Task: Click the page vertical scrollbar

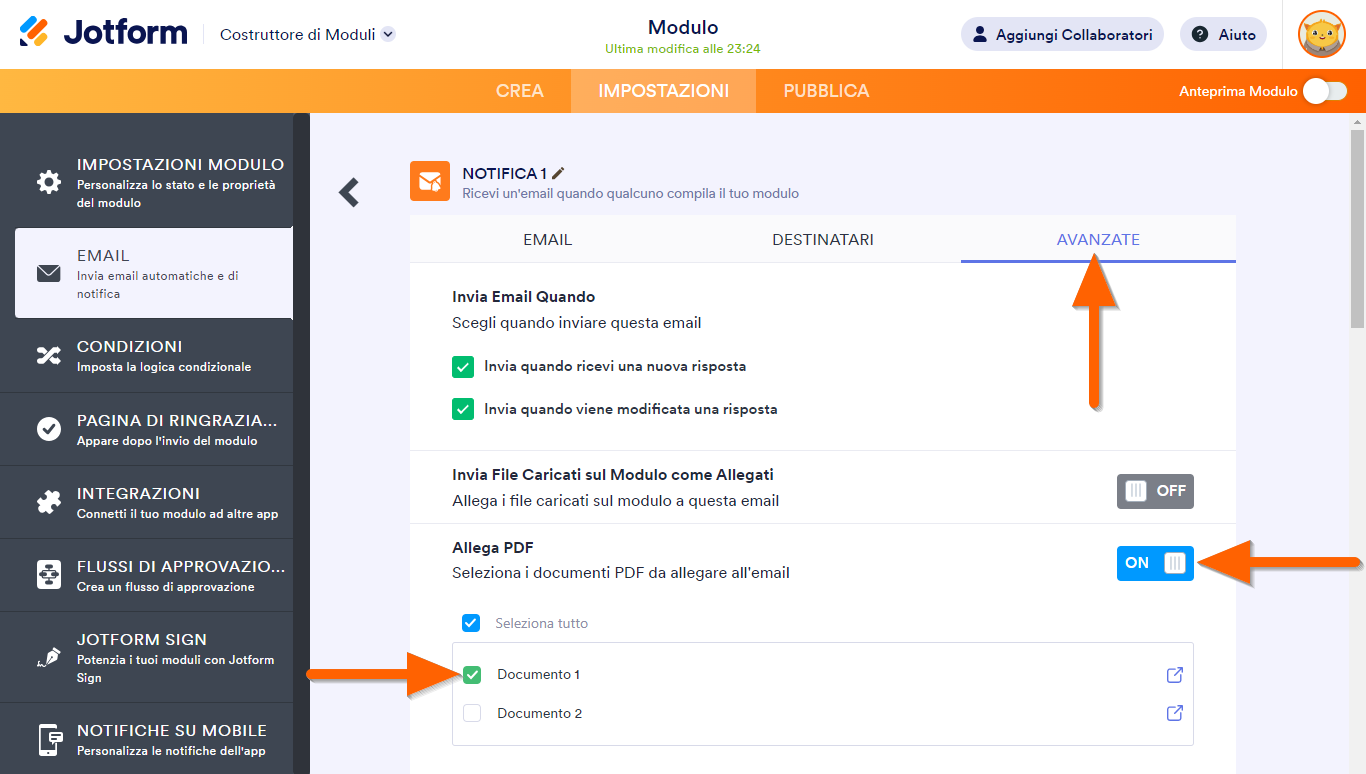Action: [1357, 228]
